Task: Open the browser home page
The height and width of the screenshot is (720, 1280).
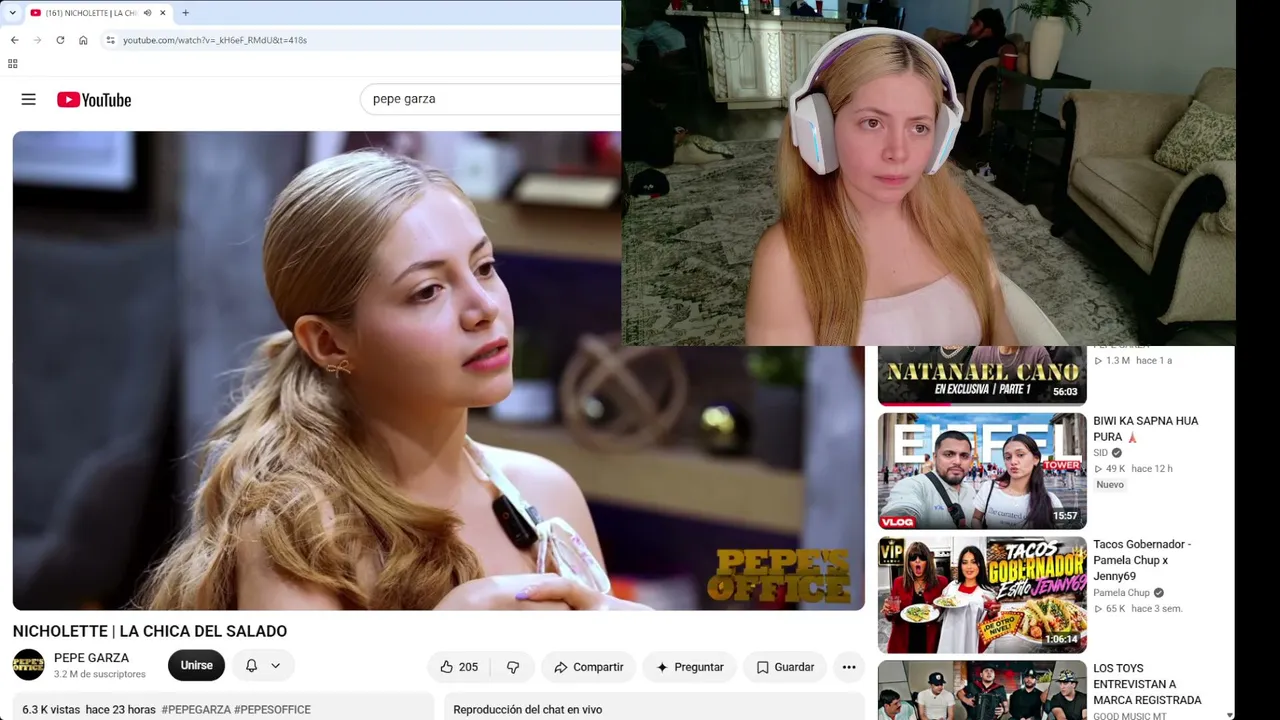Action: point(83,40)
